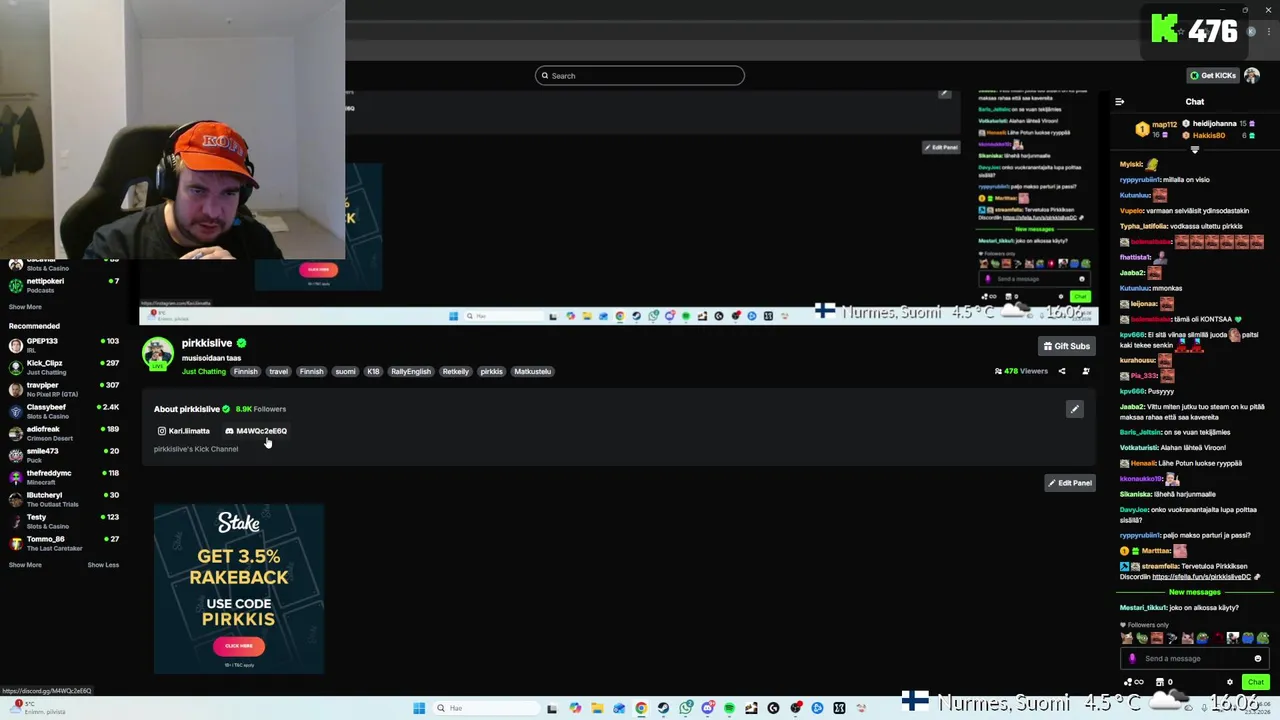Open the chat settings gear

coord(1230,682)
